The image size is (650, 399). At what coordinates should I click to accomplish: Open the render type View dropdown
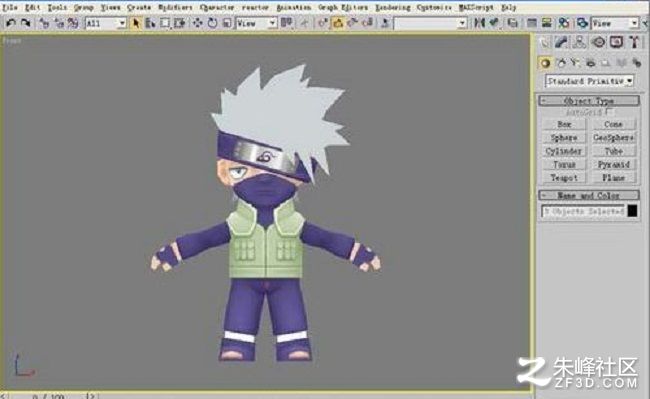pos(615,23)
